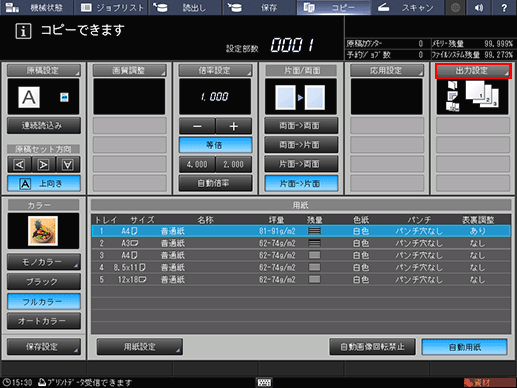Select 片面->片面 simplex mode

click(301, 183)
